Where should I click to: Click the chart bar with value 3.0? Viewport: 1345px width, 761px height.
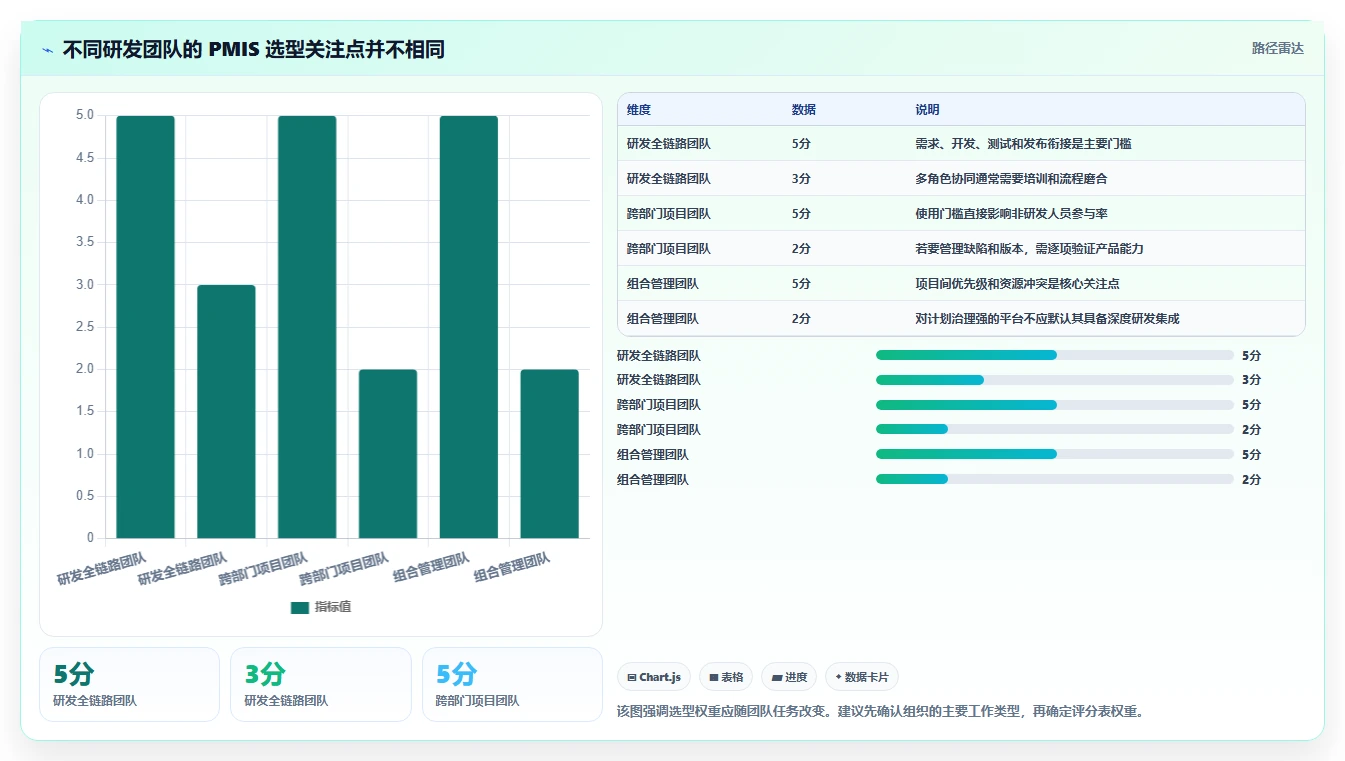click(x=226, y=412)
